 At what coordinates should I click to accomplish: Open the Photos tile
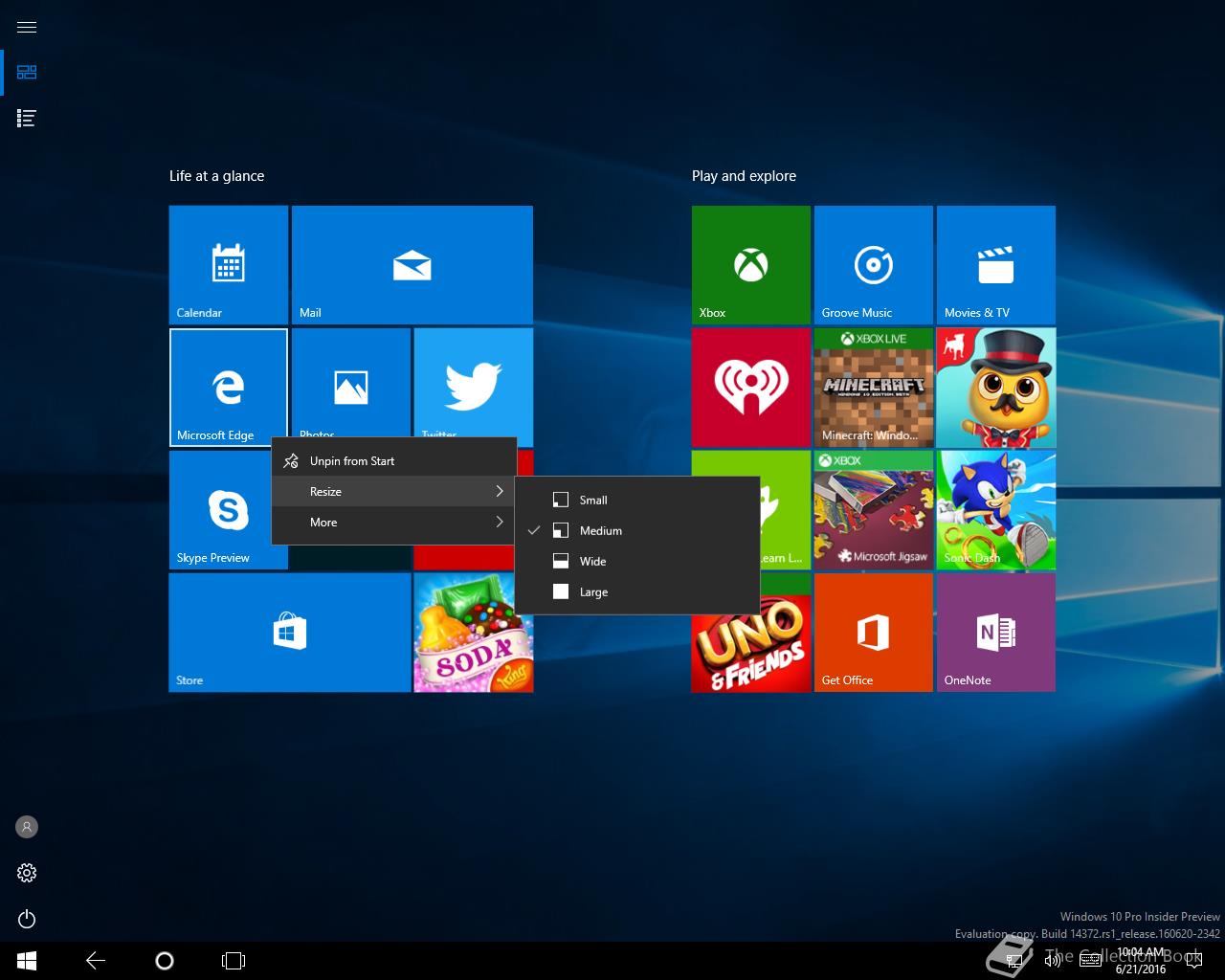(351, 383)
